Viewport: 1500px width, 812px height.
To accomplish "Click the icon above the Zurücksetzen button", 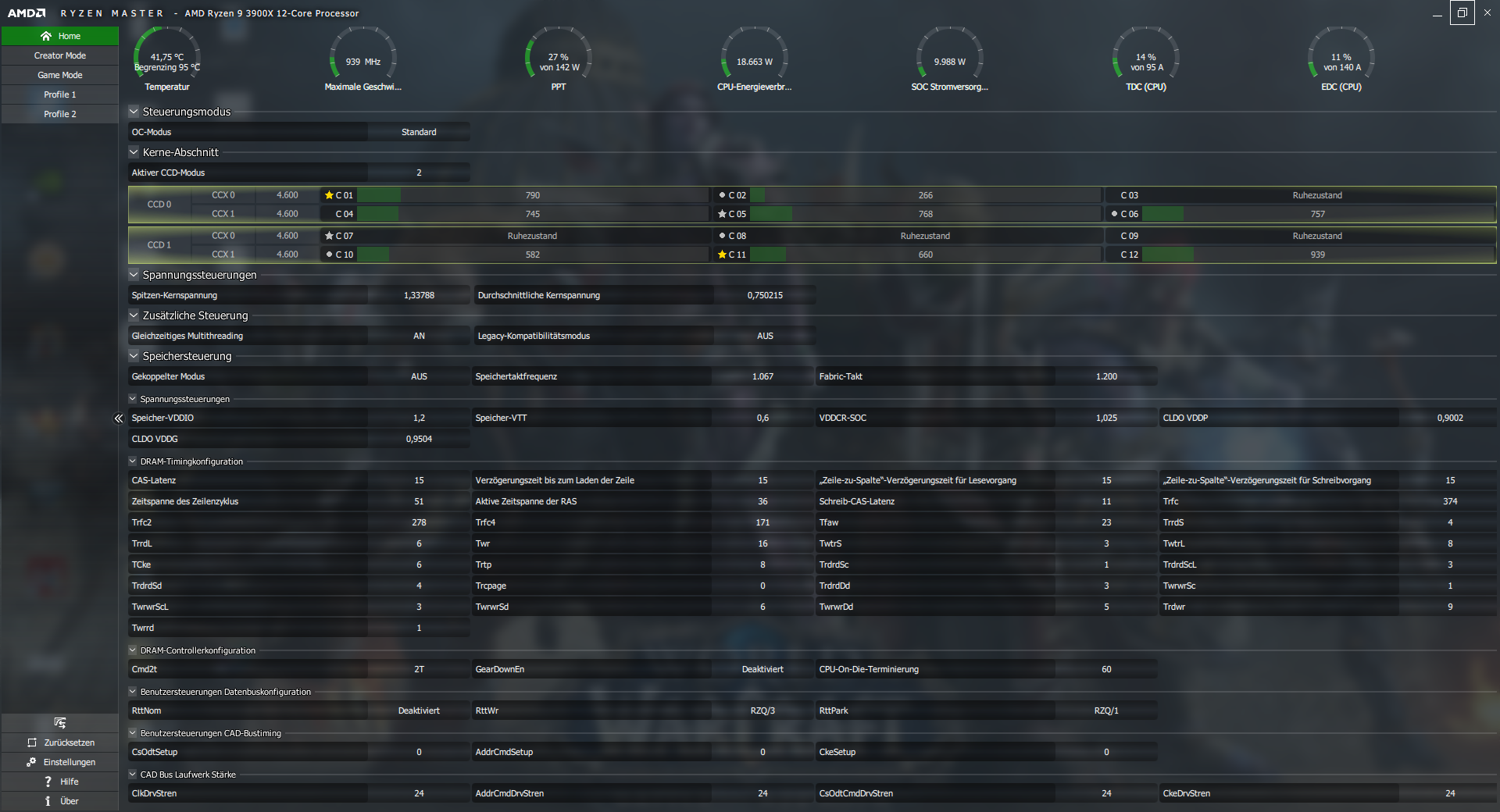I will point(60,723).
